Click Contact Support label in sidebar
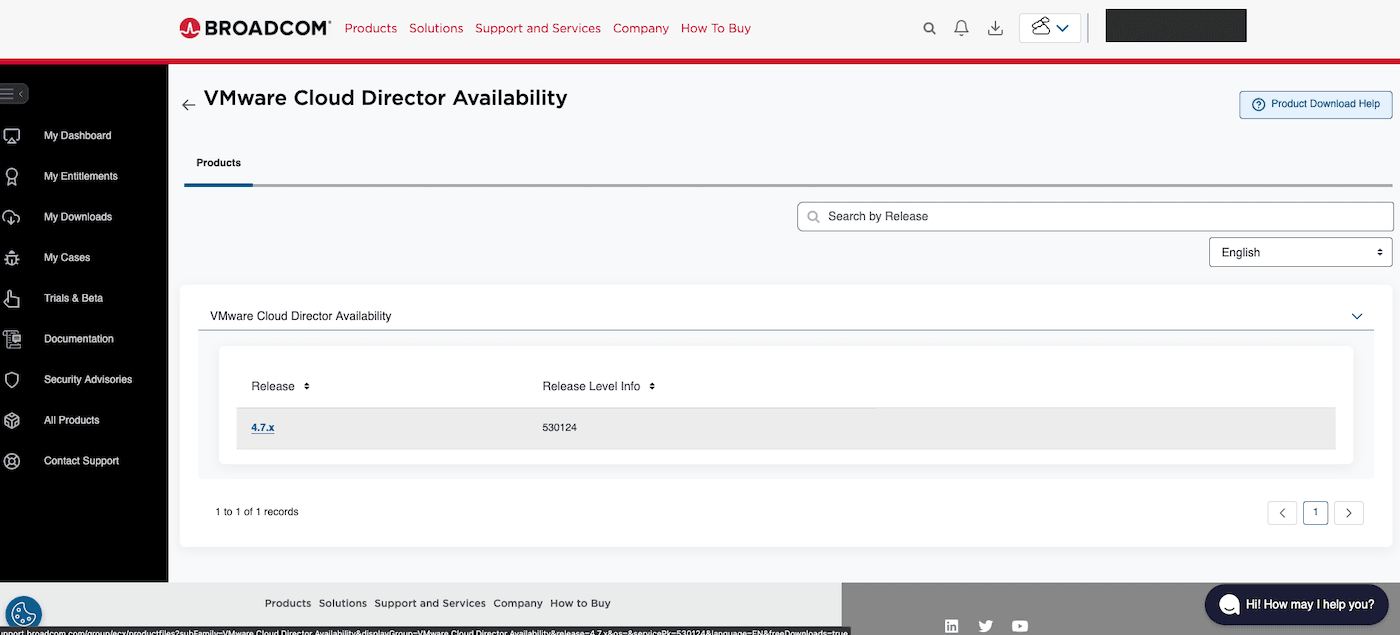The height and width of the screenshot is (635, 1400). tap(82, 461)
